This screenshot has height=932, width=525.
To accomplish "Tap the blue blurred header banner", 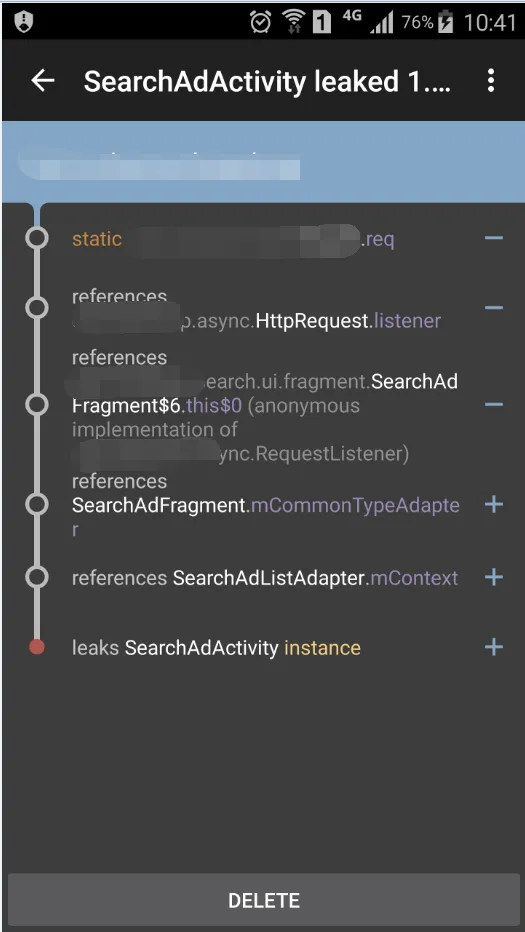I will (x=263, y=162).
